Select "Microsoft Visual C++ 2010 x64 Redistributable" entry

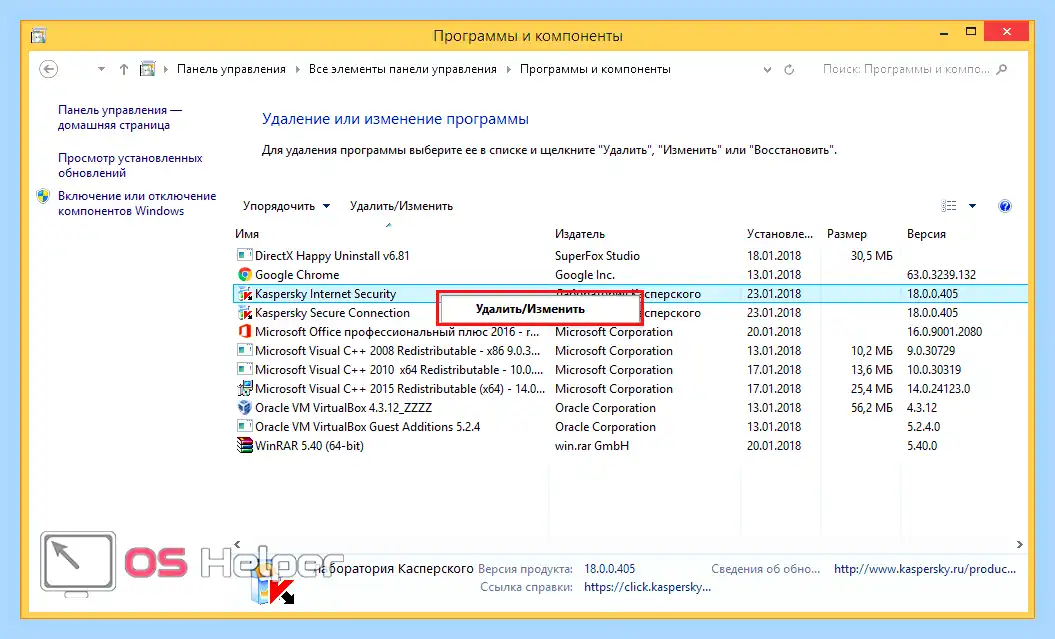tap(399, 369)
